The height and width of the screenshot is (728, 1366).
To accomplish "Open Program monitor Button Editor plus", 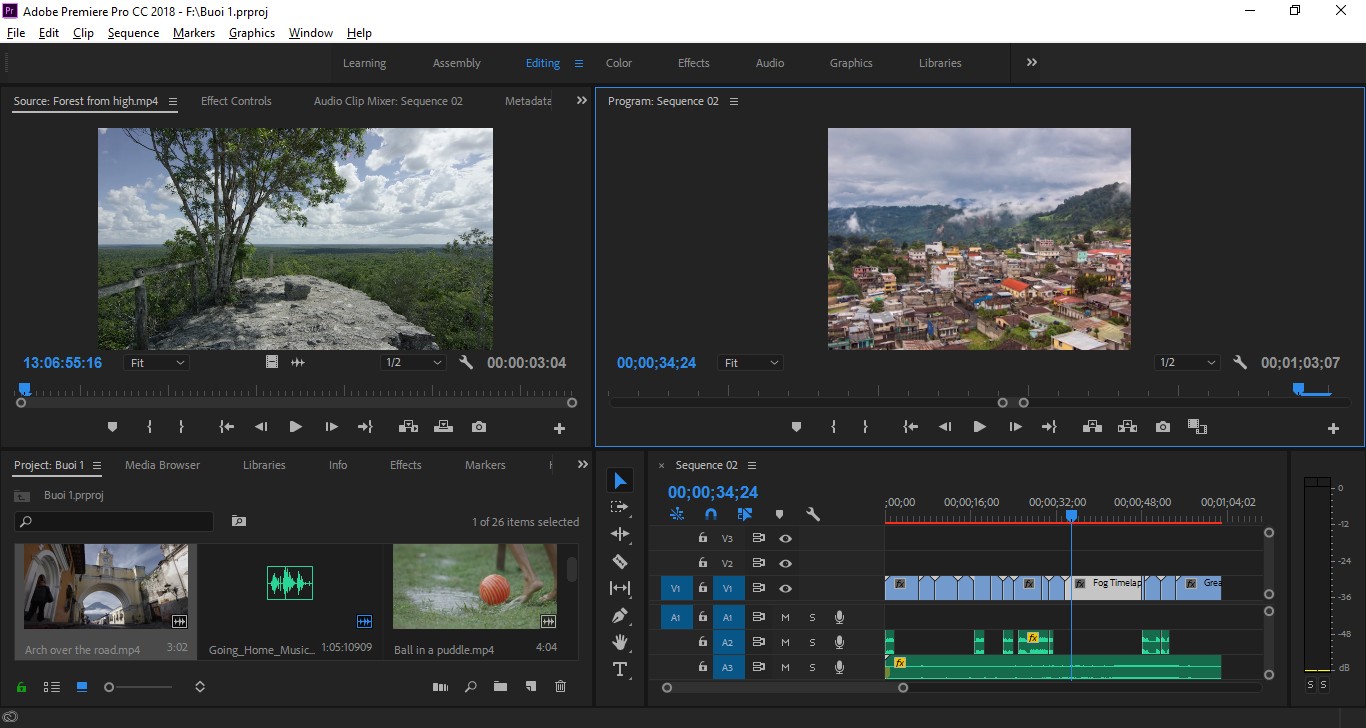I will [x=1333, y=428].
